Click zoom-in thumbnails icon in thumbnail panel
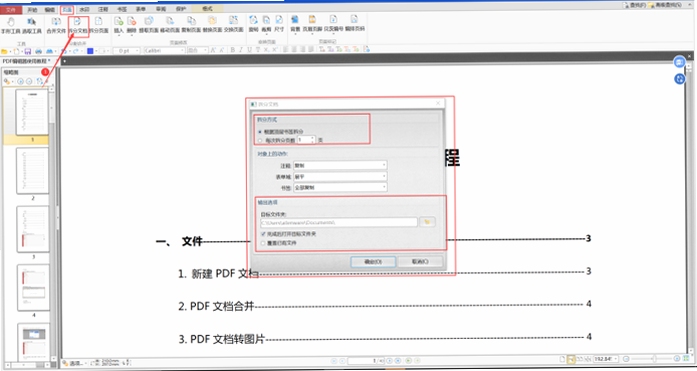The width and height of the screenshot is (697, 371). 20,81
